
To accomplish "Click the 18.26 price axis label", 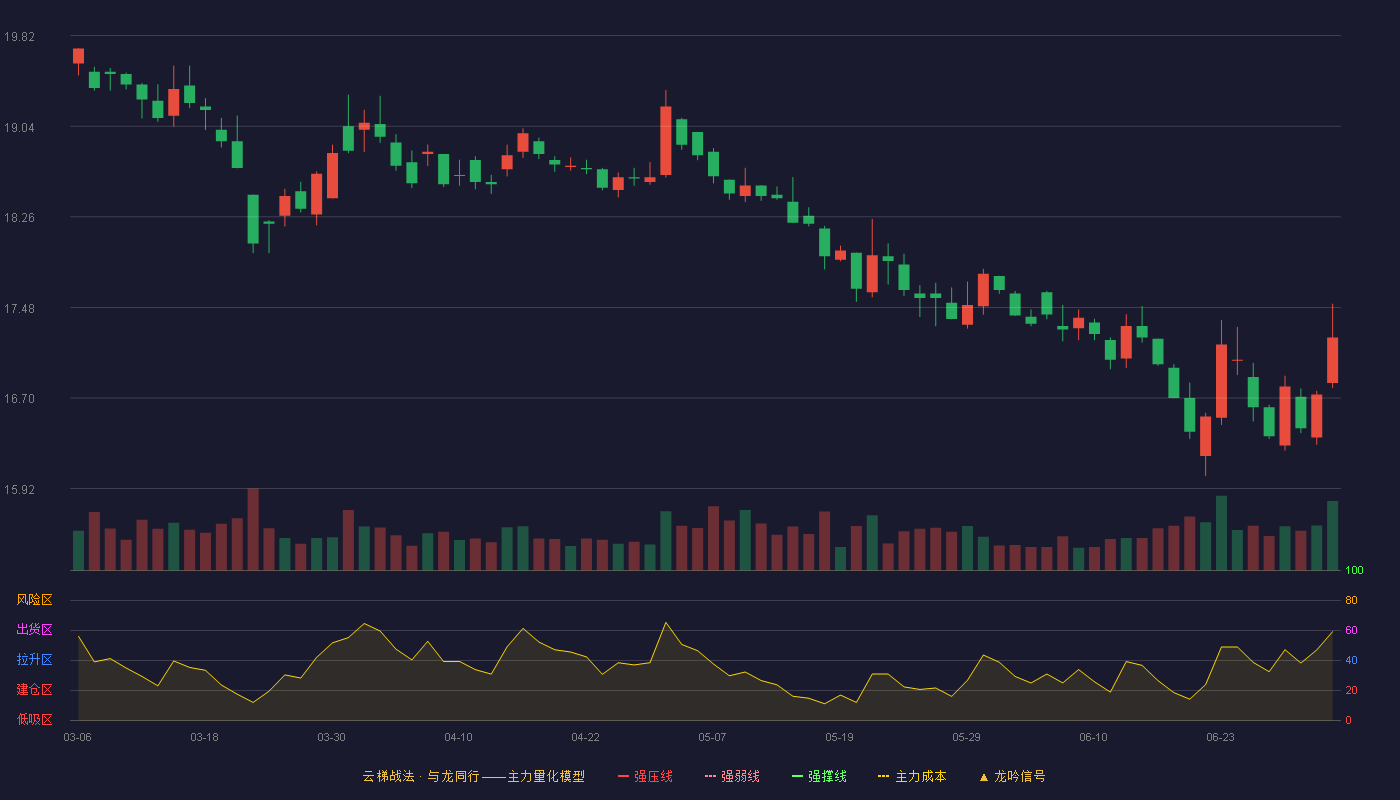I will (x=19, y=218).
